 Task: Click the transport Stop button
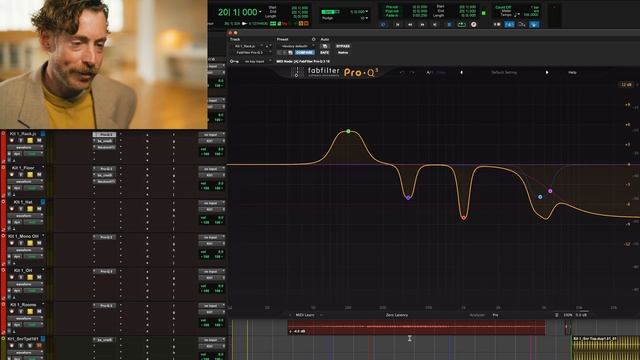448,24
